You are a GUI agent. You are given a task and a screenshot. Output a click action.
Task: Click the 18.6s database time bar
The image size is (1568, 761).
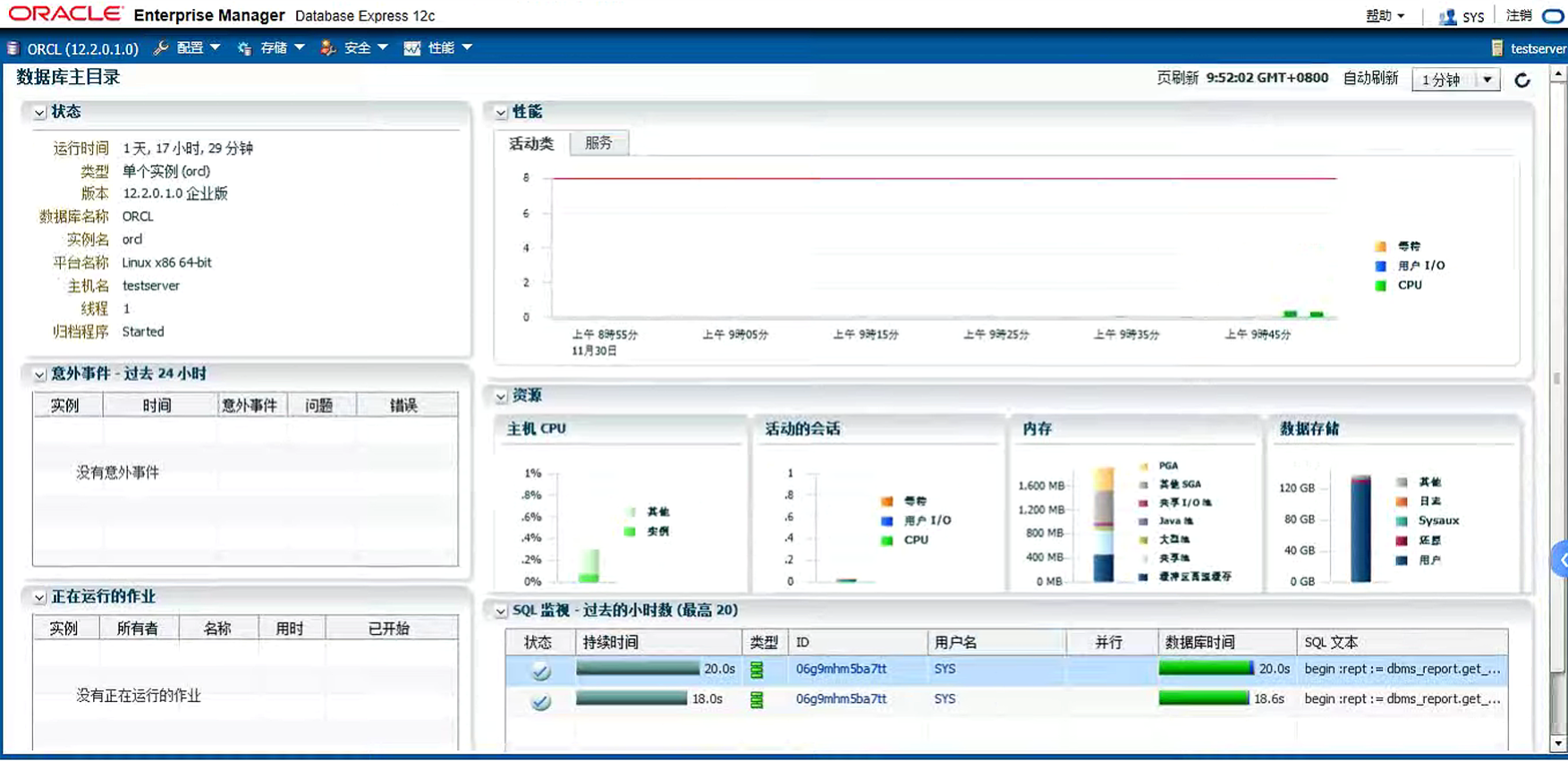click(1203, 698)
